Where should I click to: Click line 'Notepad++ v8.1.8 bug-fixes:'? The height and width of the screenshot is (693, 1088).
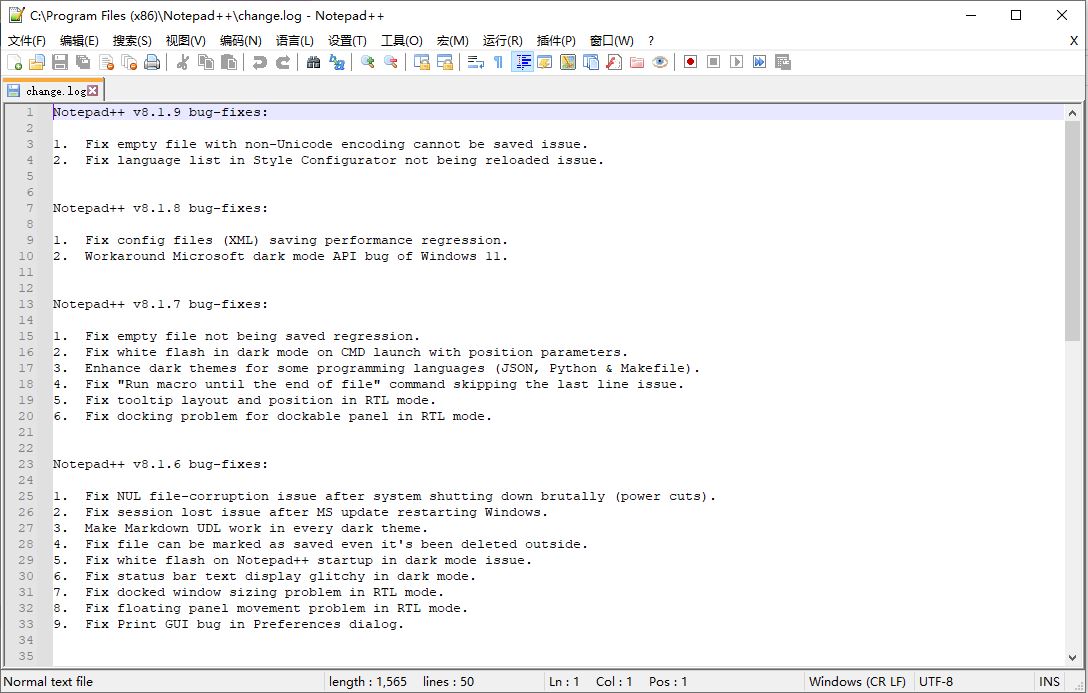point(160,208)
